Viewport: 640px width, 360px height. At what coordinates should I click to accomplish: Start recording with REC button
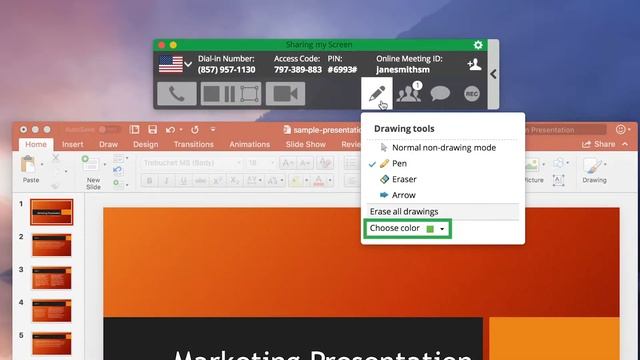[472, 94]
